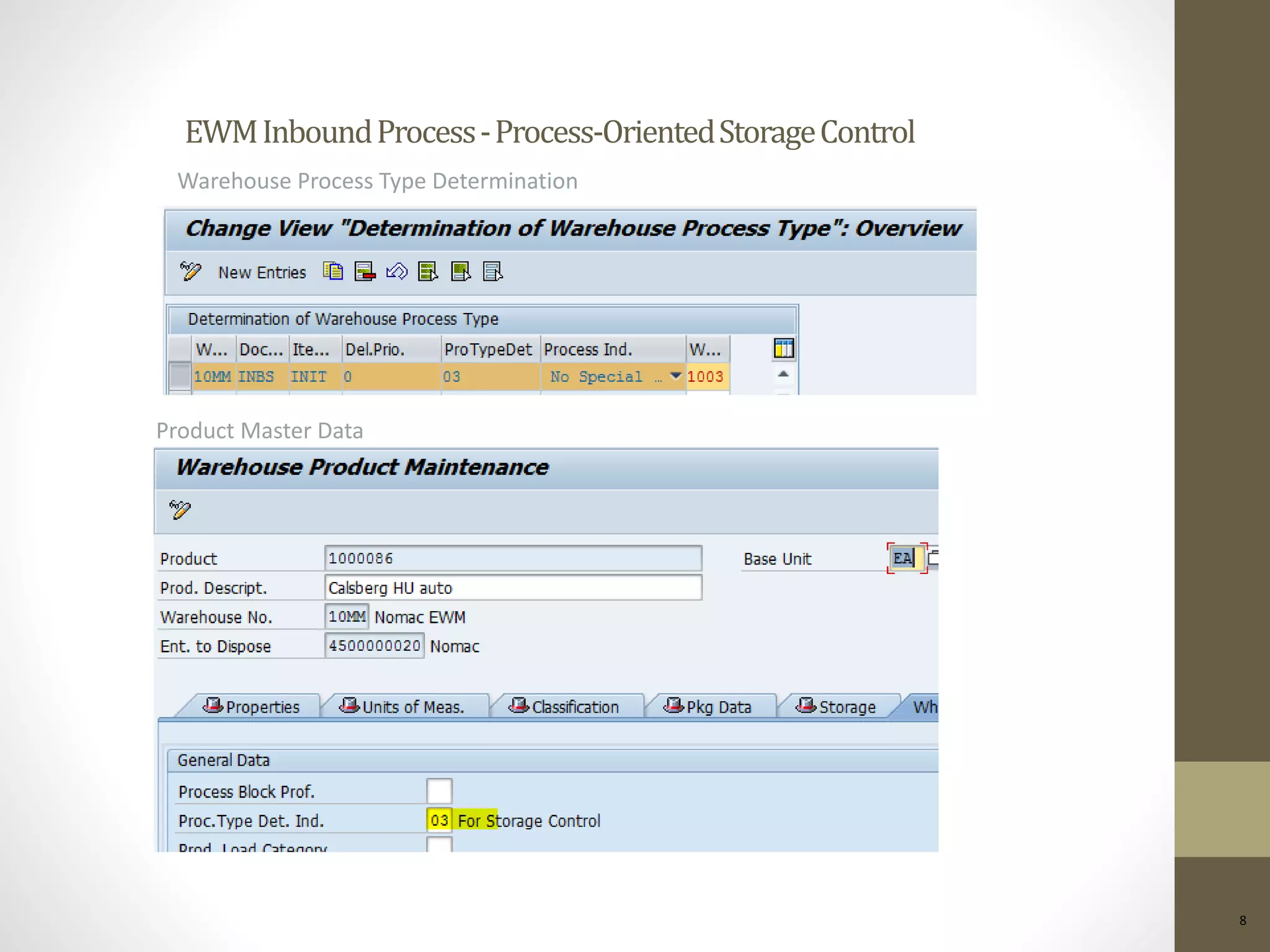Select the row selector for the 10MM entry
This screenshot has width=1270, height=952.
(180, 376)
